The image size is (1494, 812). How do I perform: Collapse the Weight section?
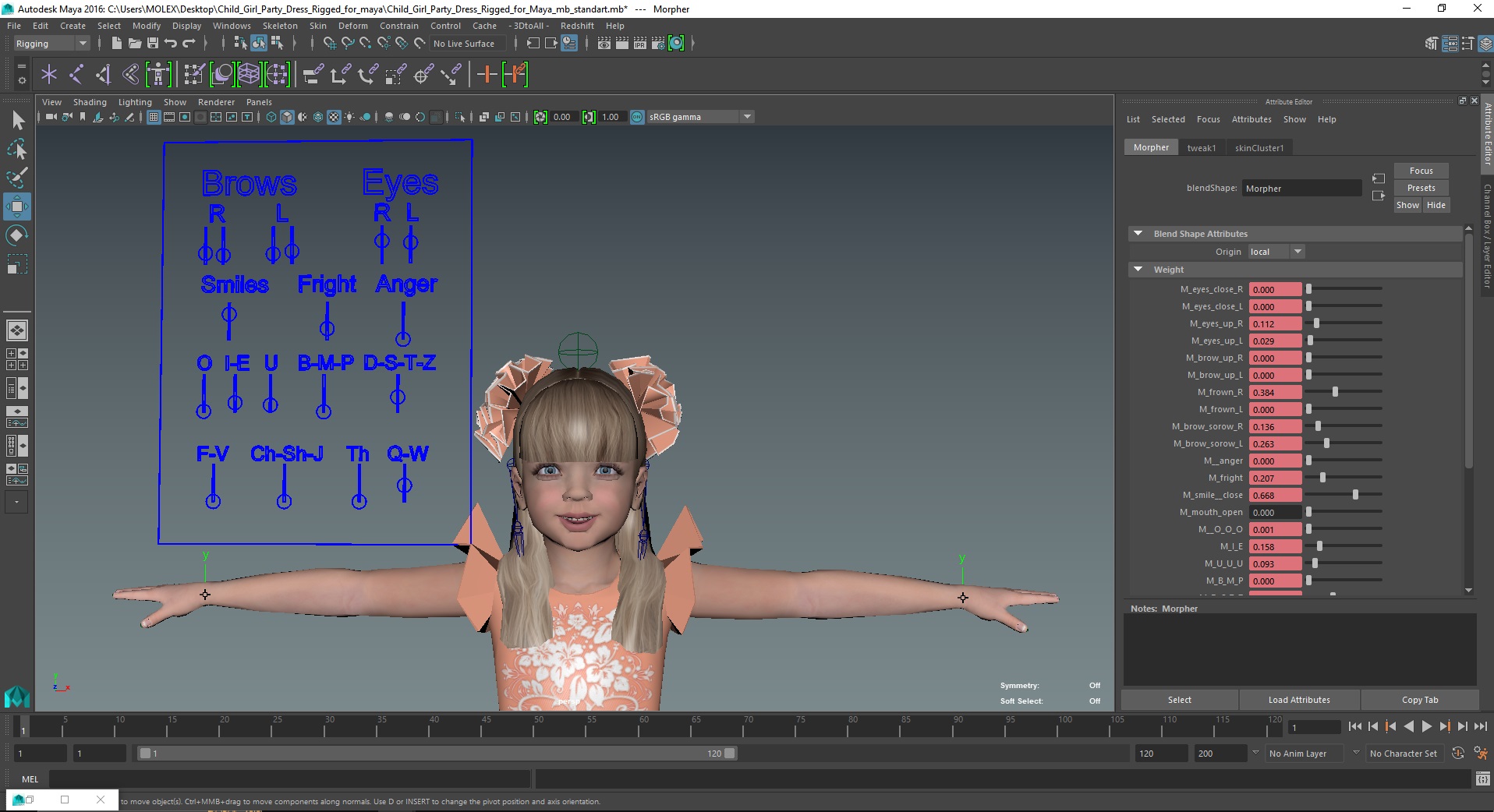(1138, 270)
